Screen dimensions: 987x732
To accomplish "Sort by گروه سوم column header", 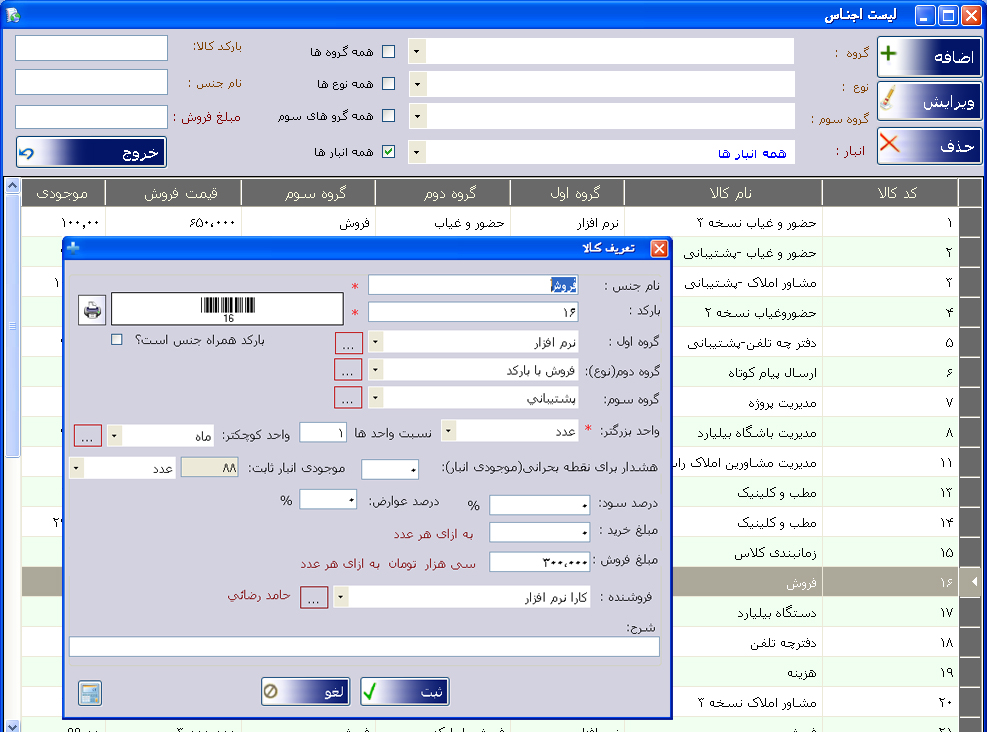I will pos(308,193).
